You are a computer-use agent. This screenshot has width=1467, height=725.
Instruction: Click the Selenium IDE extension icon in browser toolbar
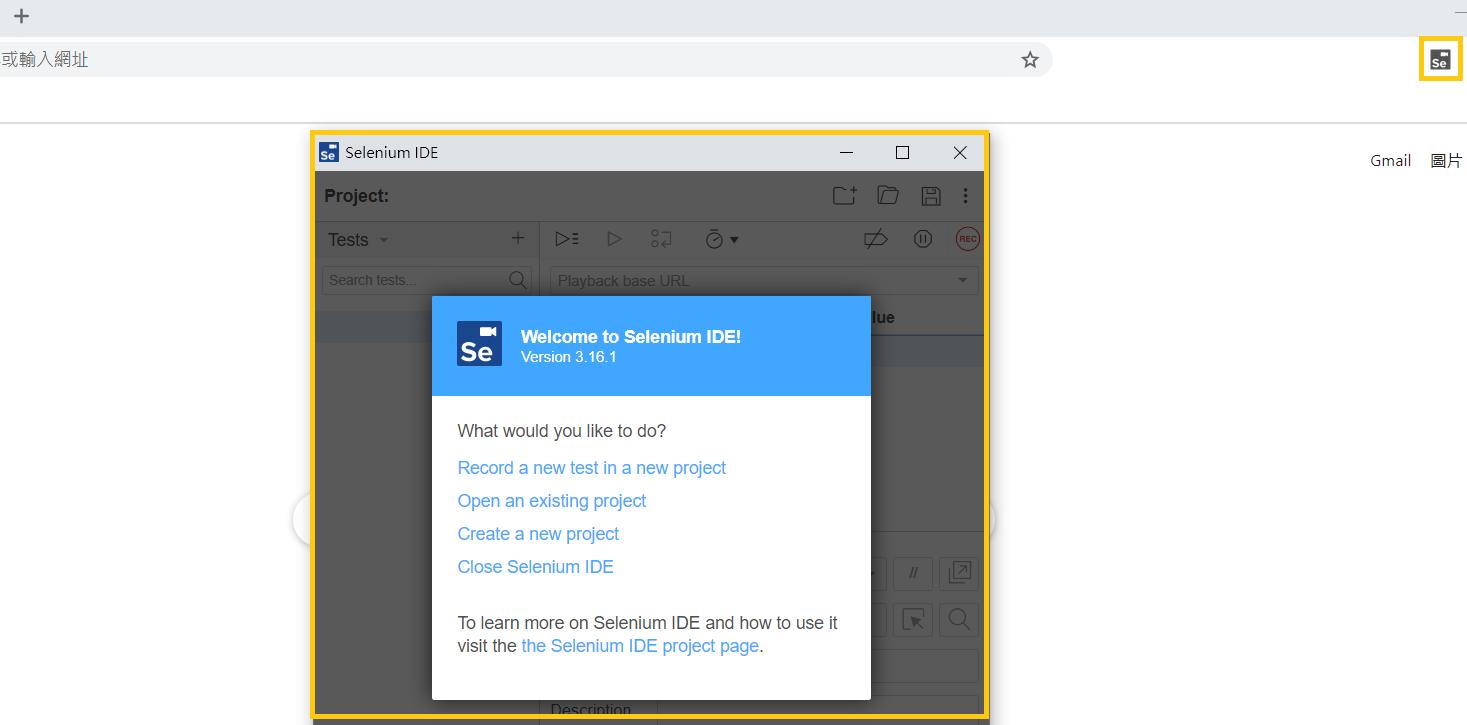point(1439,60)
